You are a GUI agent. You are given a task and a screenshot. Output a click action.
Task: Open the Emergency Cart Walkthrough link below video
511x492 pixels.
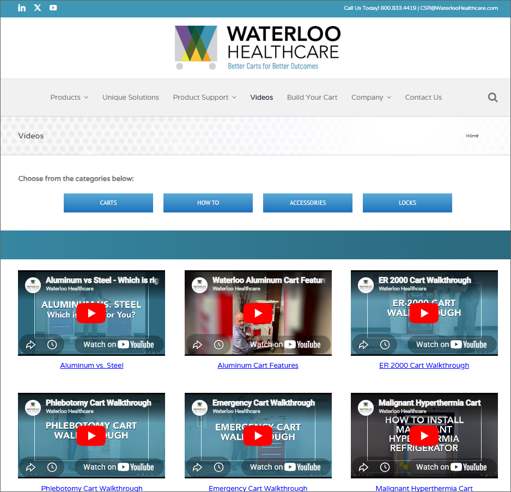pos(258,488)
